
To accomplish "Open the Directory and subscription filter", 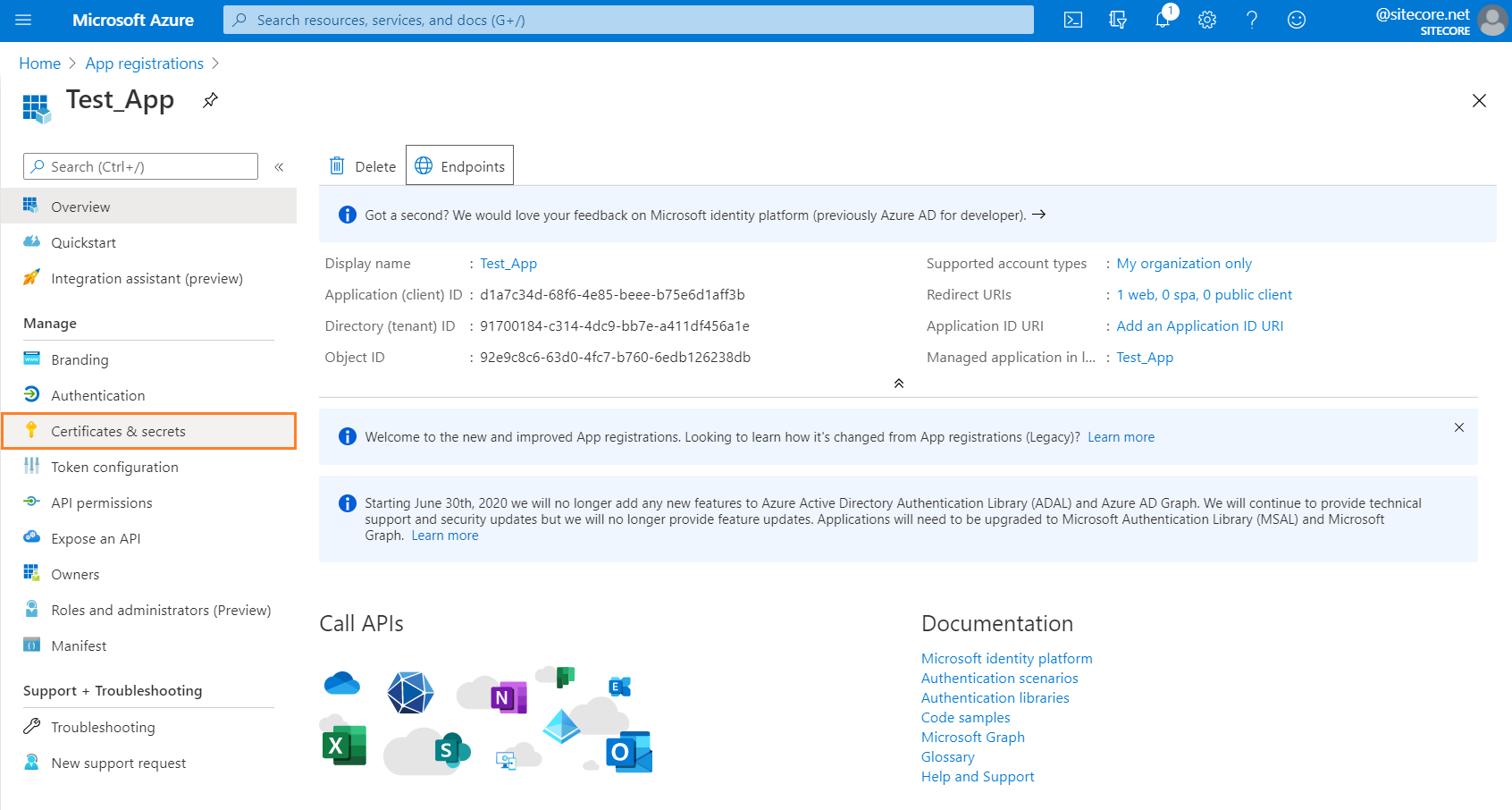I will (1118, 20).
